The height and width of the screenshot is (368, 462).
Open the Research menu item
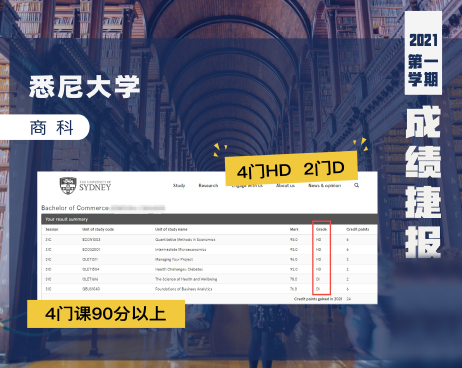[x=208, y=185]
